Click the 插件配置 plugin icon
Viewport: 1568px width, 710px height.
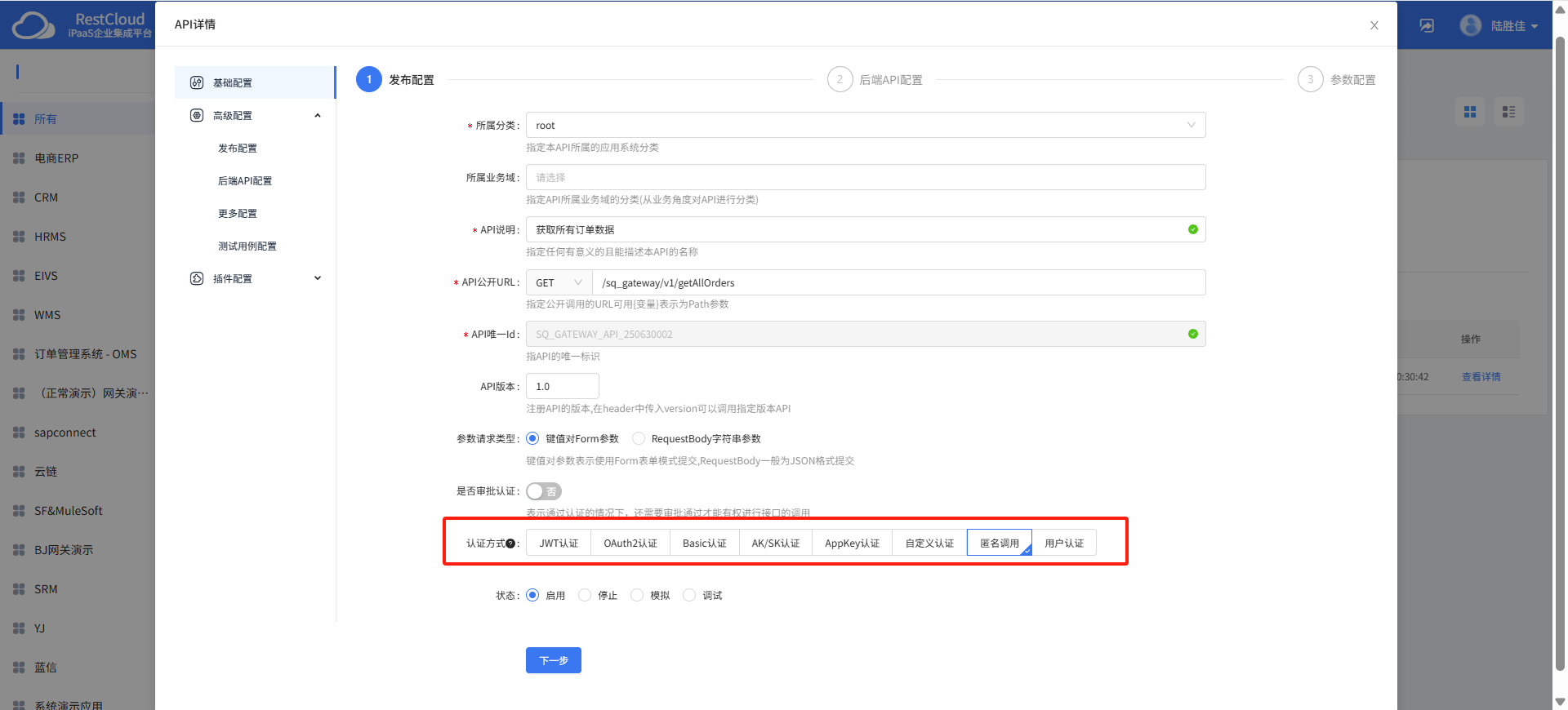[x=197, y=278]
